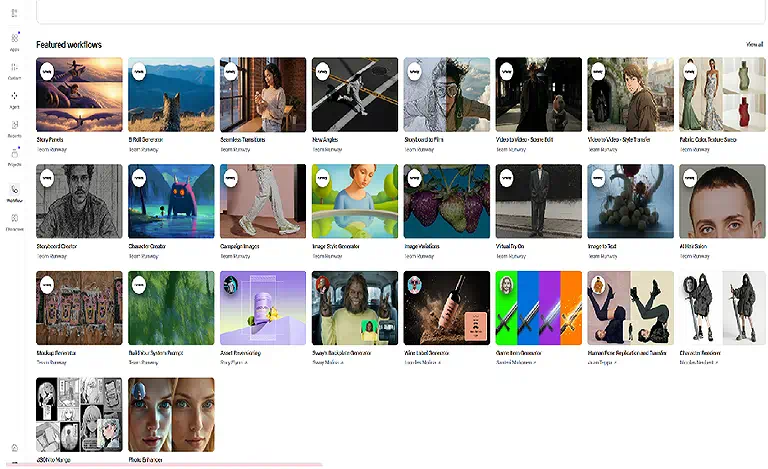Click the Runway badge on Virtual Try On card
Viewport: 768px width, 469px height.
coord(506,178)
